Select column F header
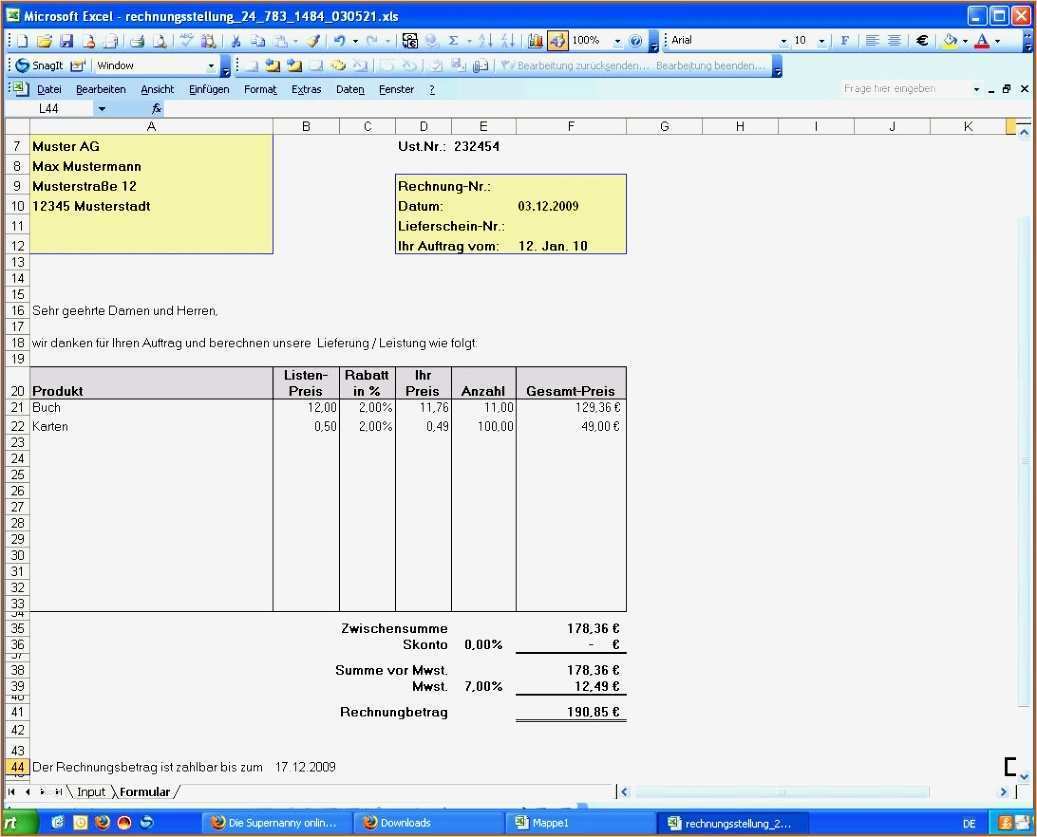This screenshot has height=837, width=1037. tap(571, 126)
